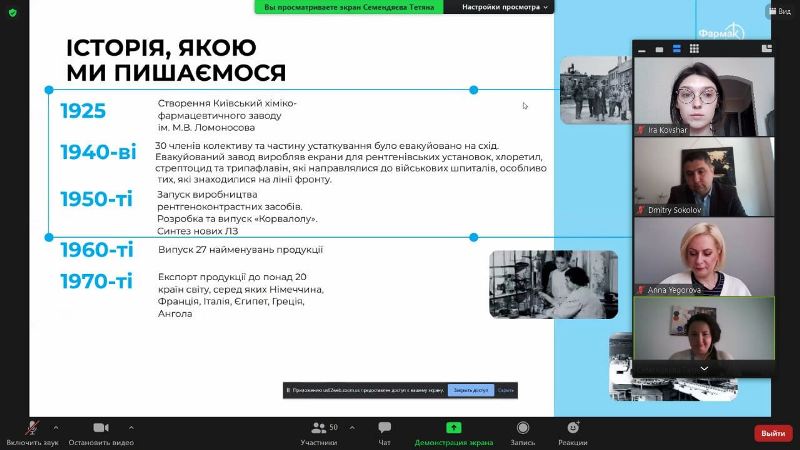Screen dimensions: 800x450
Task: Click the old street photo on slide
Action: pos(596,90)
